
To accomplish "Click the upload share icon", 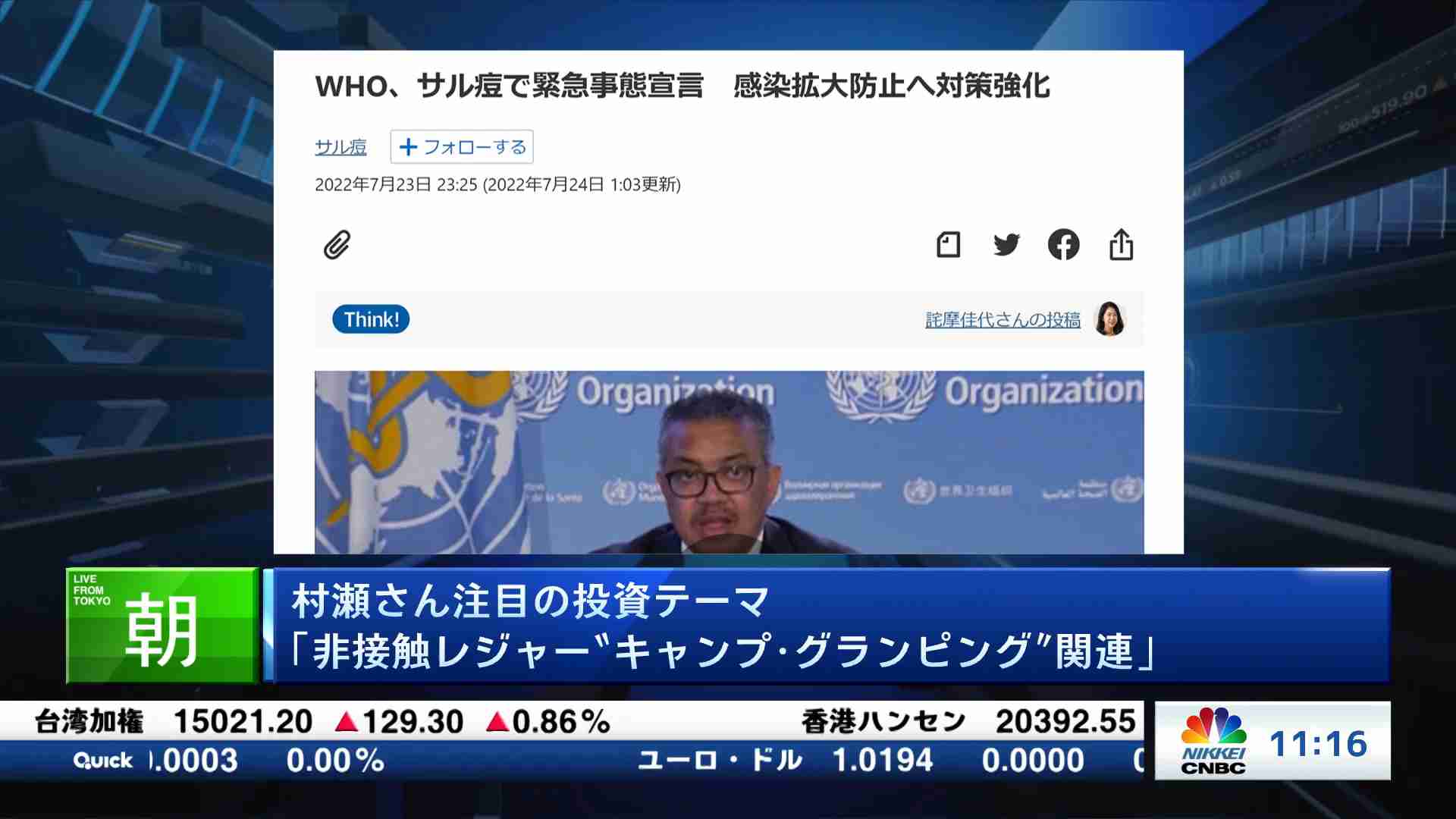I will coord(1121,245).
